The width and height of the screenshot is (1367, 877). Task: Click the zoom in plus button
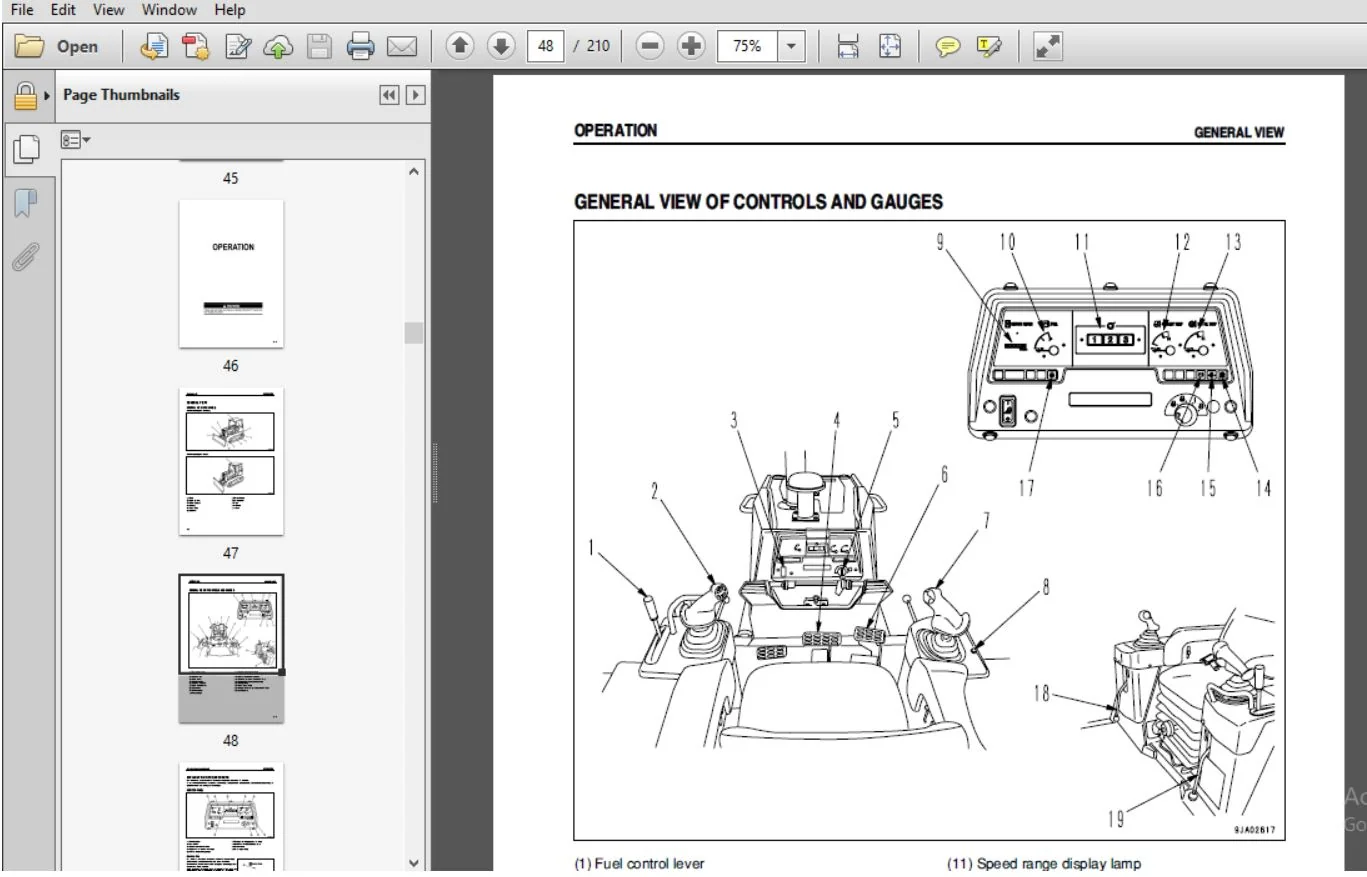(x=691, y=46)
